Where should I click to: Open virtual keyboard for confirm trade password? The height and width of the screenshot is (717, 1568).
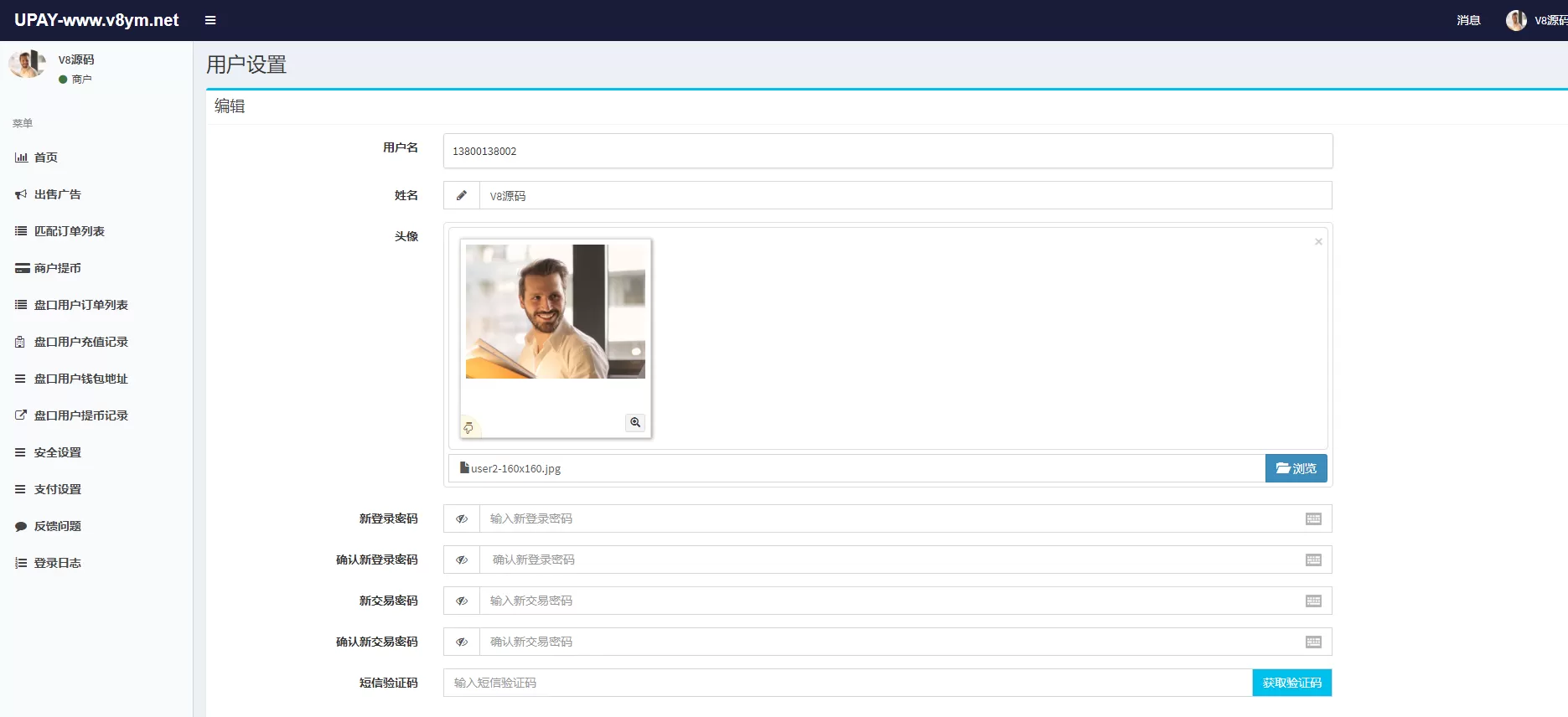point(1313,642)
